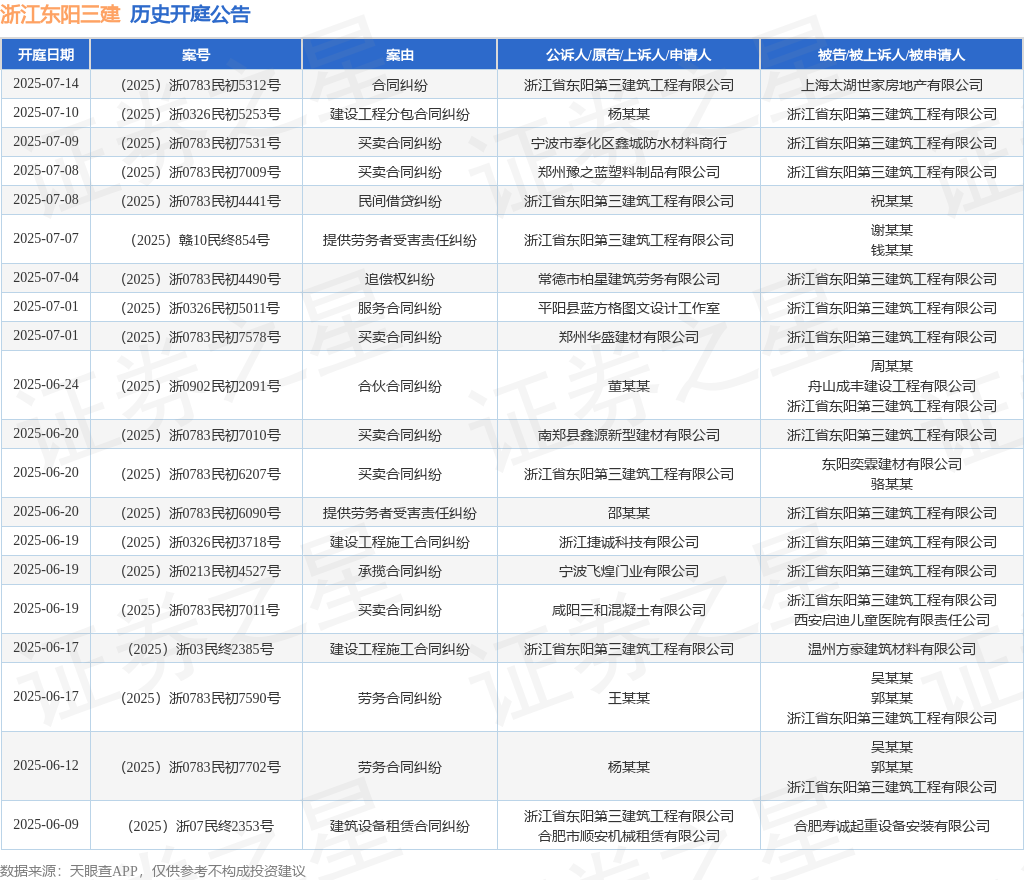Click defendant 谢某某

click(x=891, y=230)
